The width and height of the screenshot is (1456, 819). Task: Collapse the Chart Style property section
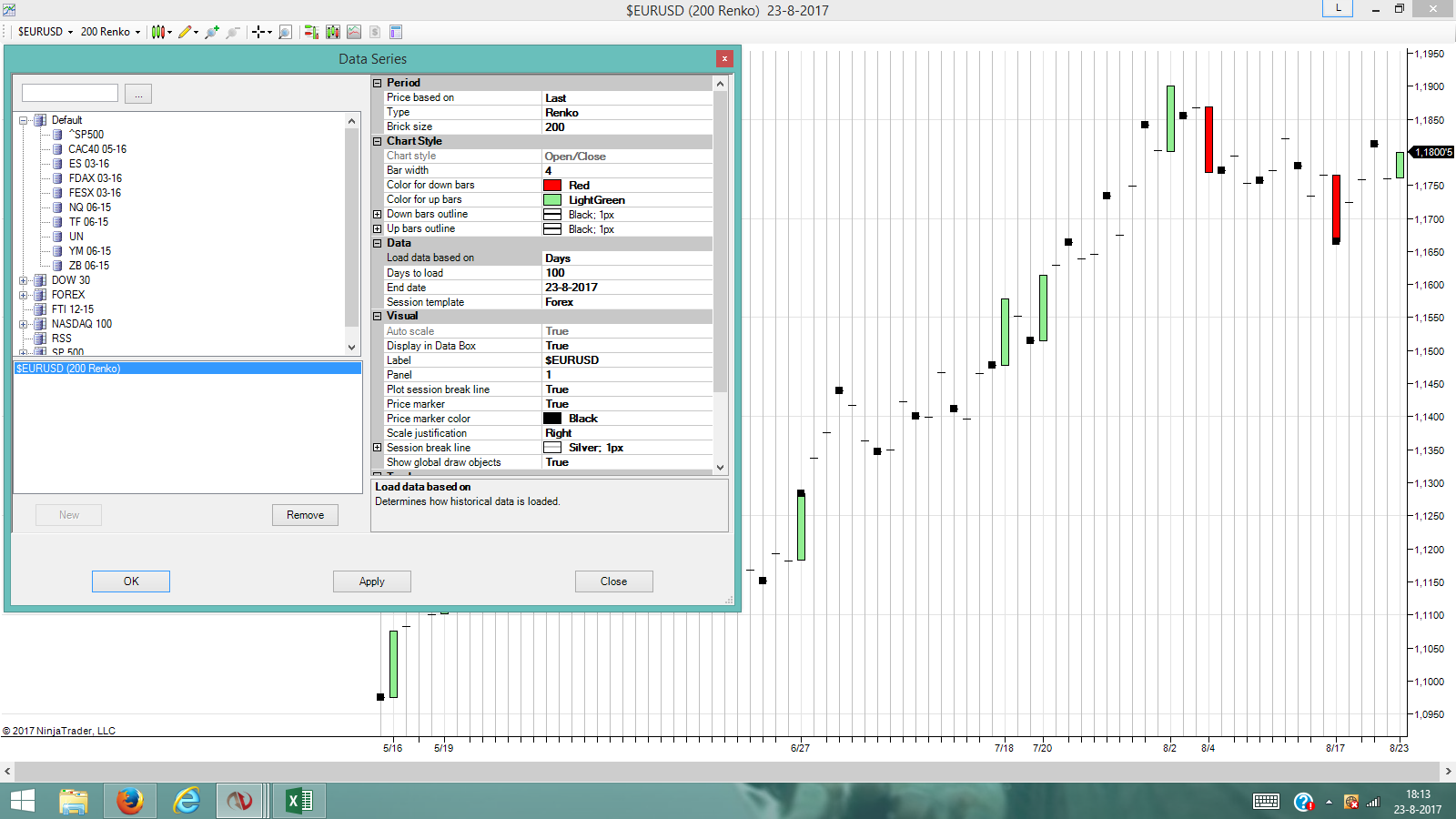[x=378, y=141]
